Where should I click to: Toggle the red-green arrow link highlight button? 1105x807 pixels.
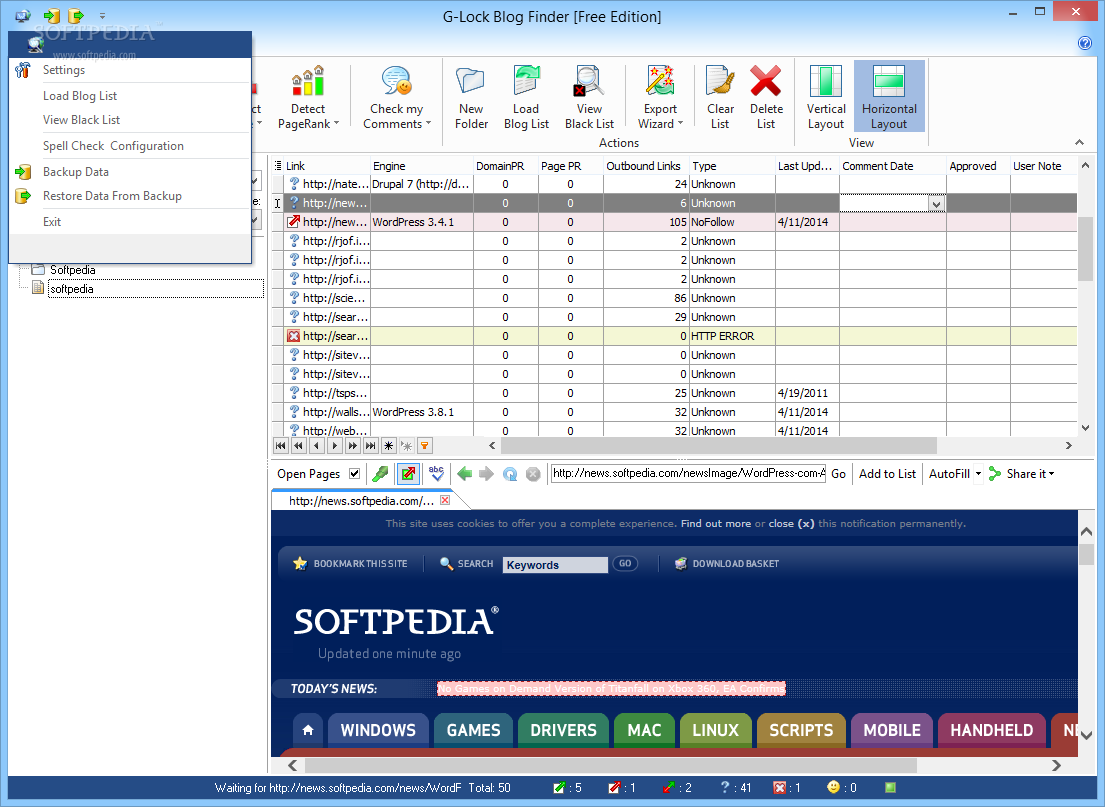(x=408, y=474)
